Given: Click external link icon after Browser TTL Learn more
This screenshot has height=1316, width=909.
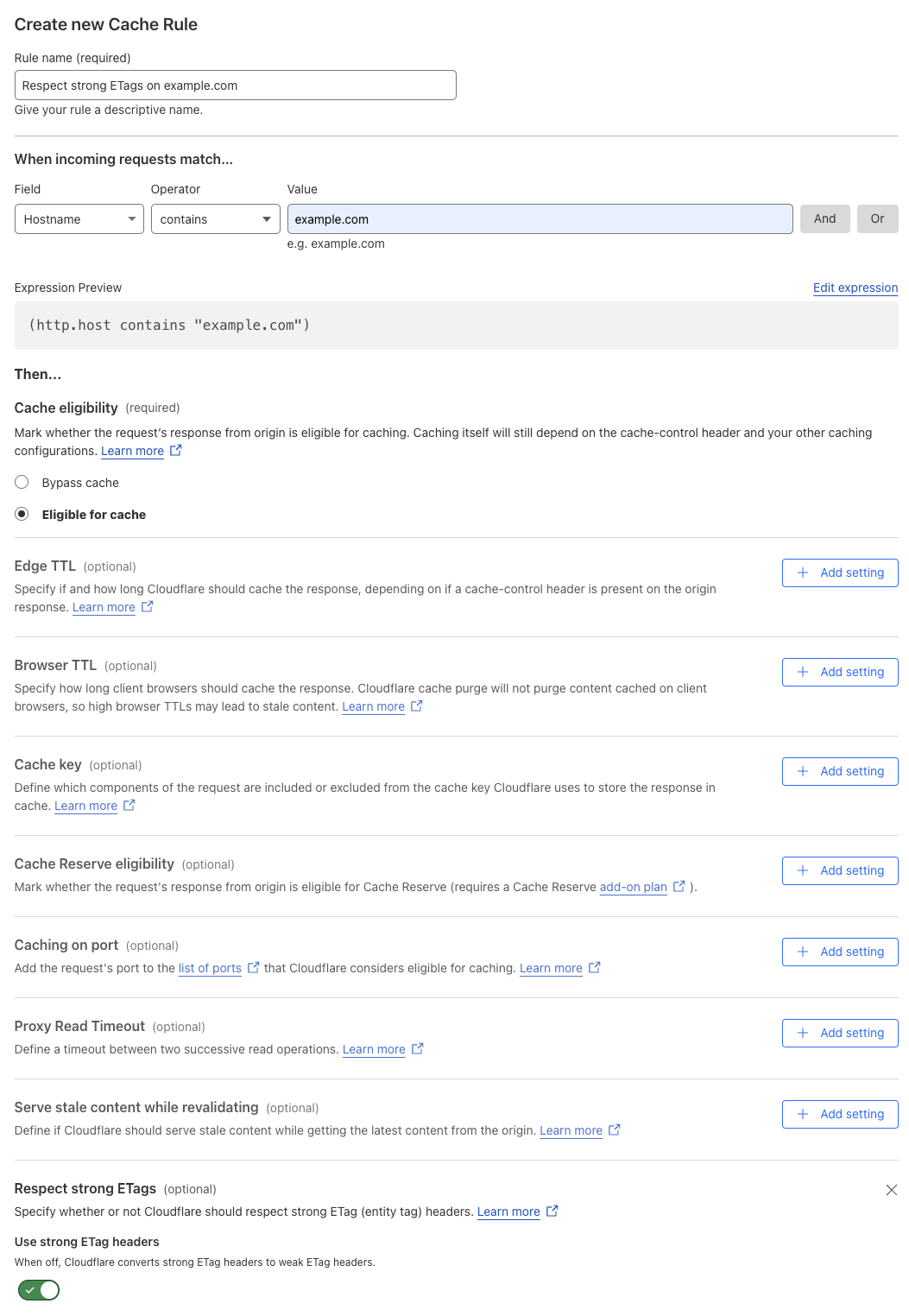Looking at the screenshot, I should point(417,706).
